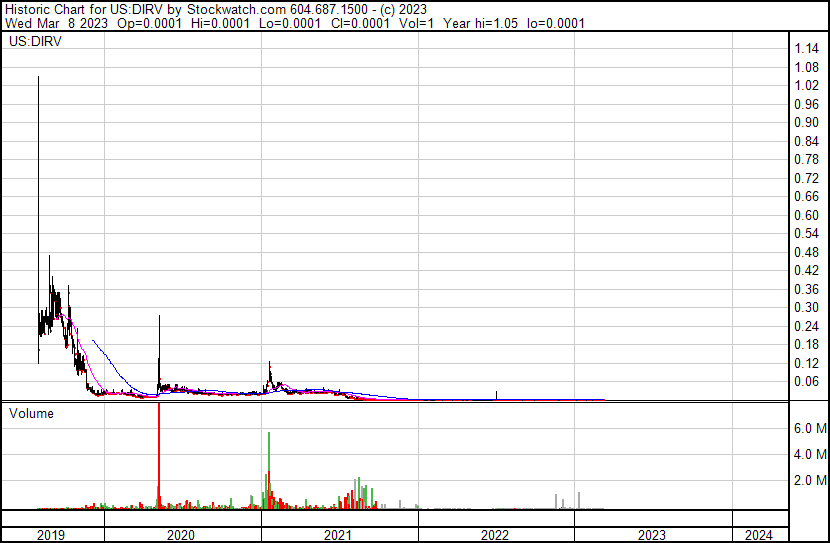Screen dimensions: 830x543
Task: Click the 1.02 price axis value
Action: 806,86
